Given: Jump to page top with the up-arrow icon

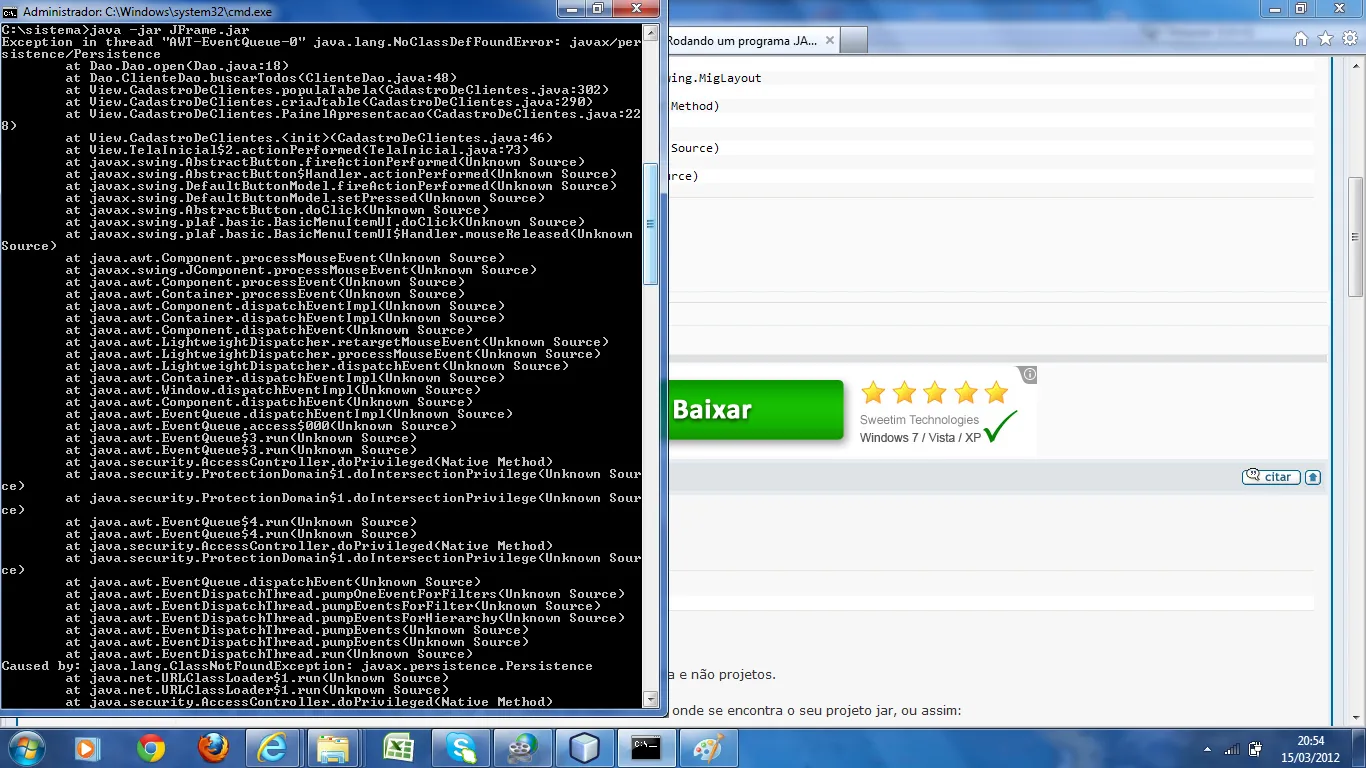Looking at the screenshot, I should tap(1313, 477).
